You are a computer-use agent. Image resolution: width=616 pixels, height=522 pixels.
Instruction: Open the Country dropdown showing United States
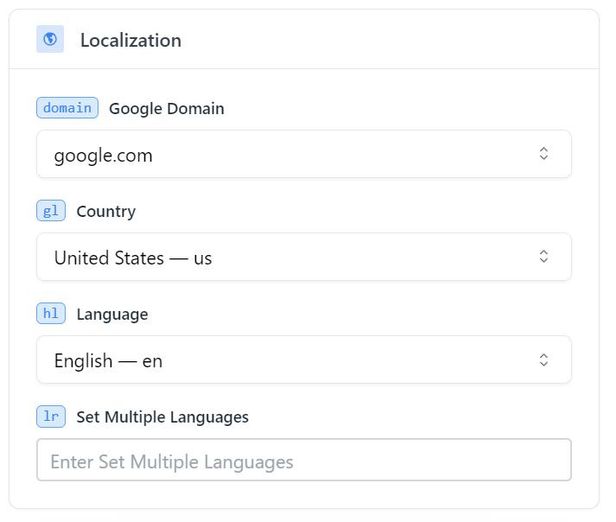pos(304,257)
